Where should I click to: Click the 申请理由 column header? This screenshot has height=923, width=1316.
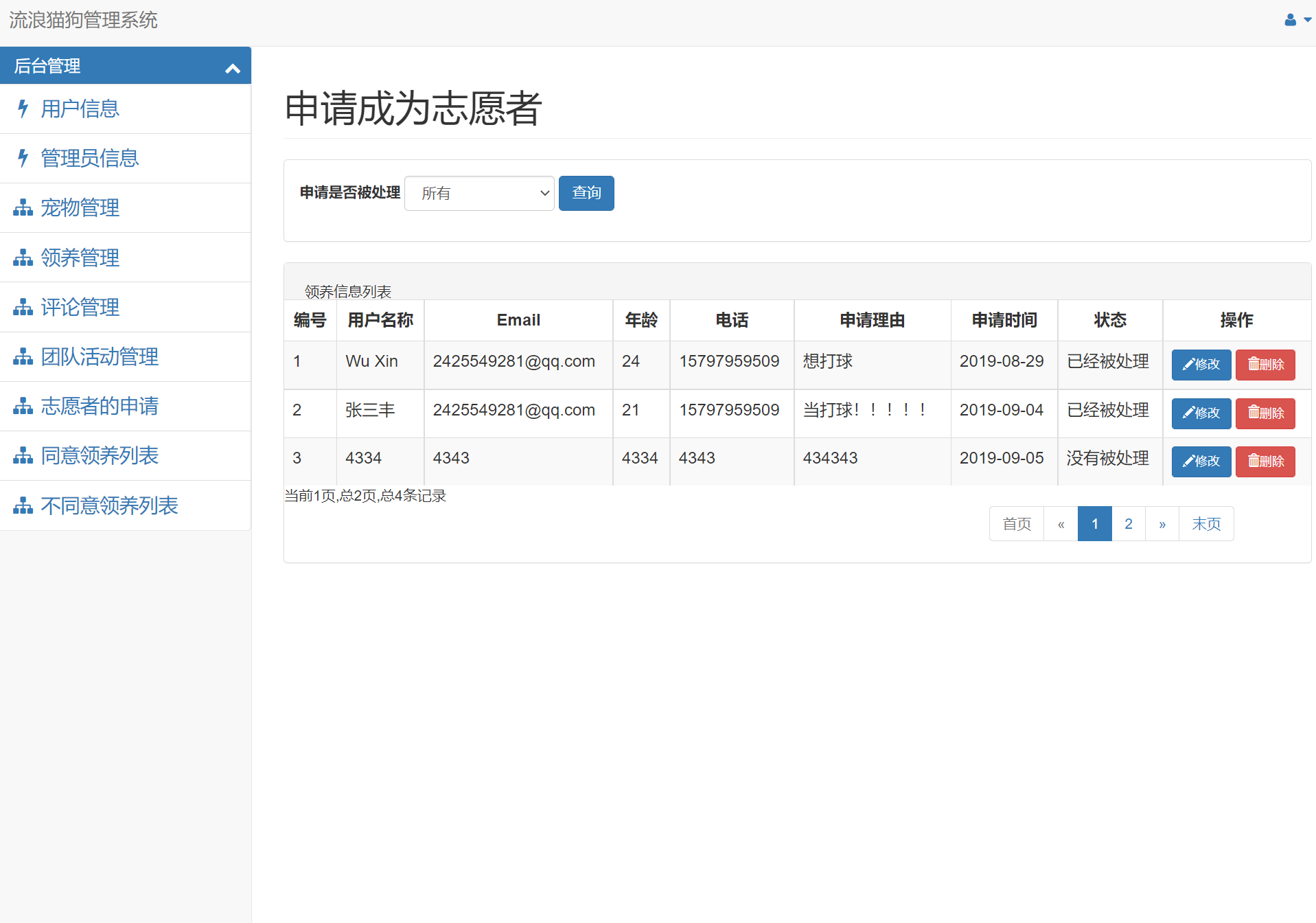coord(873,320)
